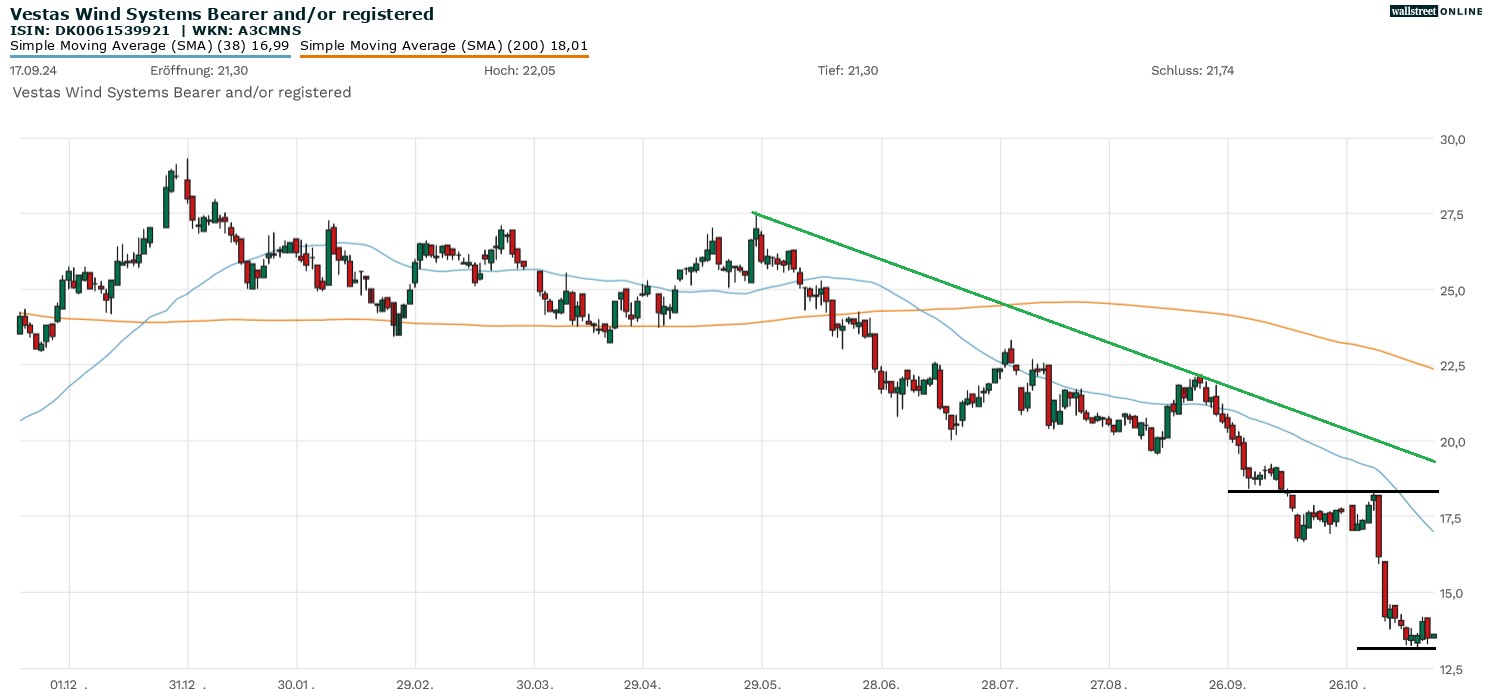Toggle the SMA (38) legend entry
Viewport: 1490px width, 689px height.
click(150, 45)
